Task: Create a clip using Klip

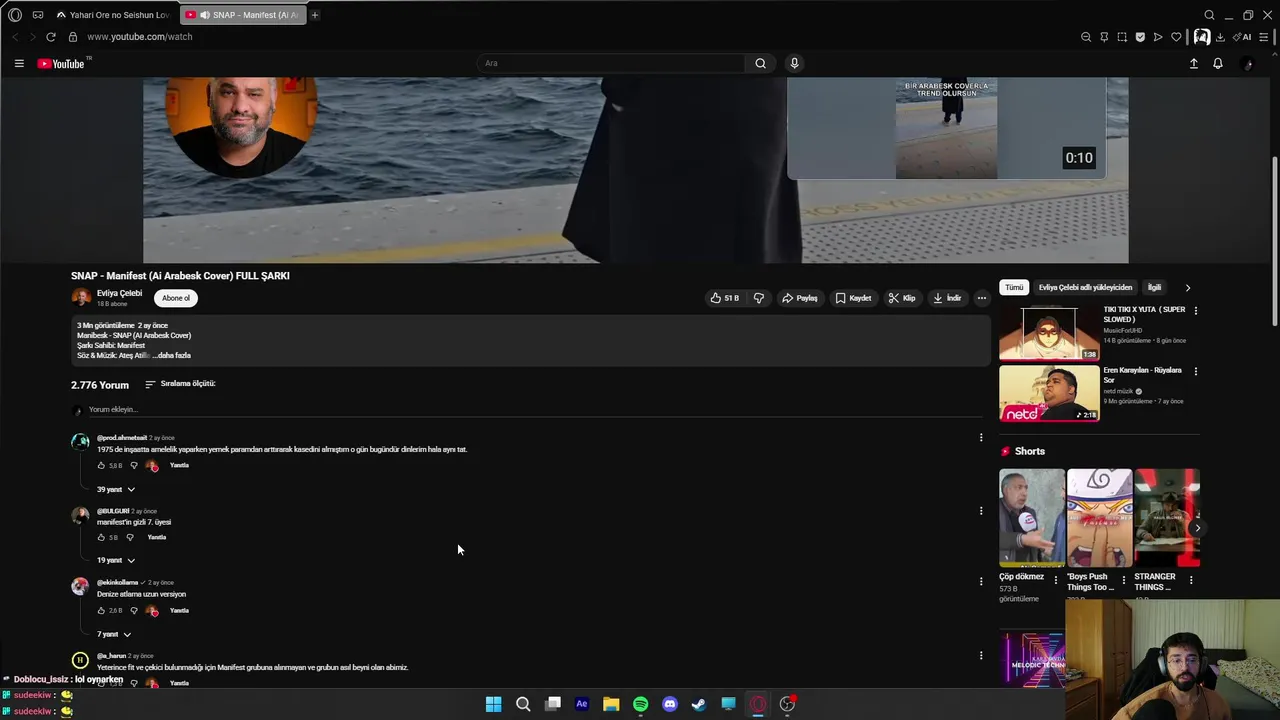Action: tap(902, 298)
